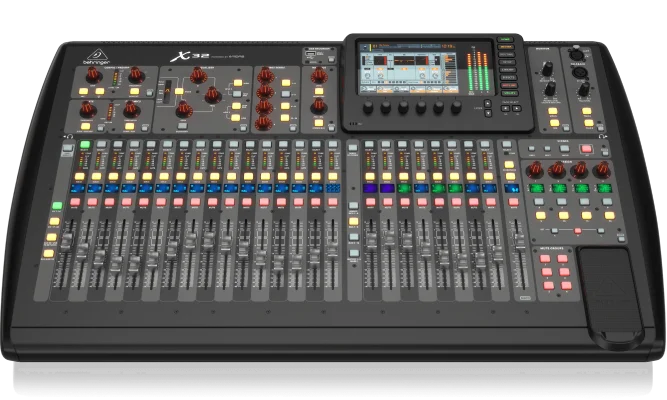The image size is (667, 400).
Task: Toggle Mute Group 6 button
Action: pos(566,286)
